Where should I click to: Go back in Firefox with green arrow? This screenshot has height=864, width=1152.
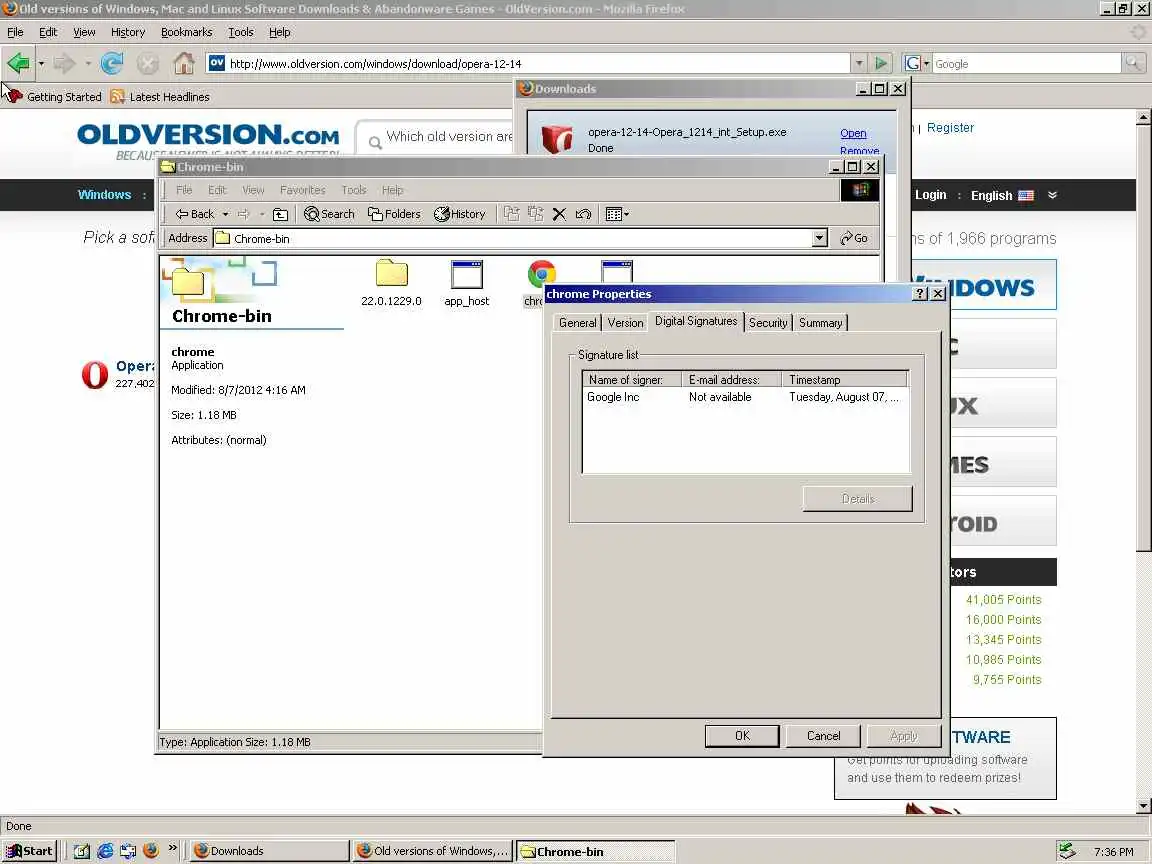coord(18,63)
